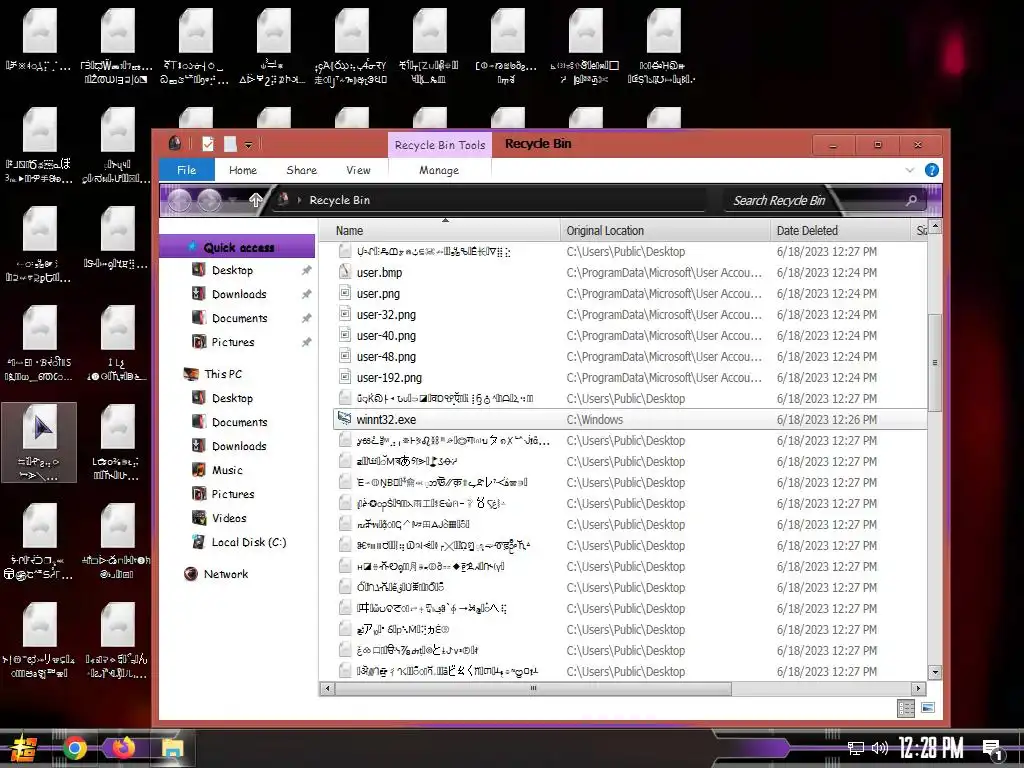This screenshot has height=768, width=1024.
Task: Select the user-40.png file
Action: (x=386, y=335)
